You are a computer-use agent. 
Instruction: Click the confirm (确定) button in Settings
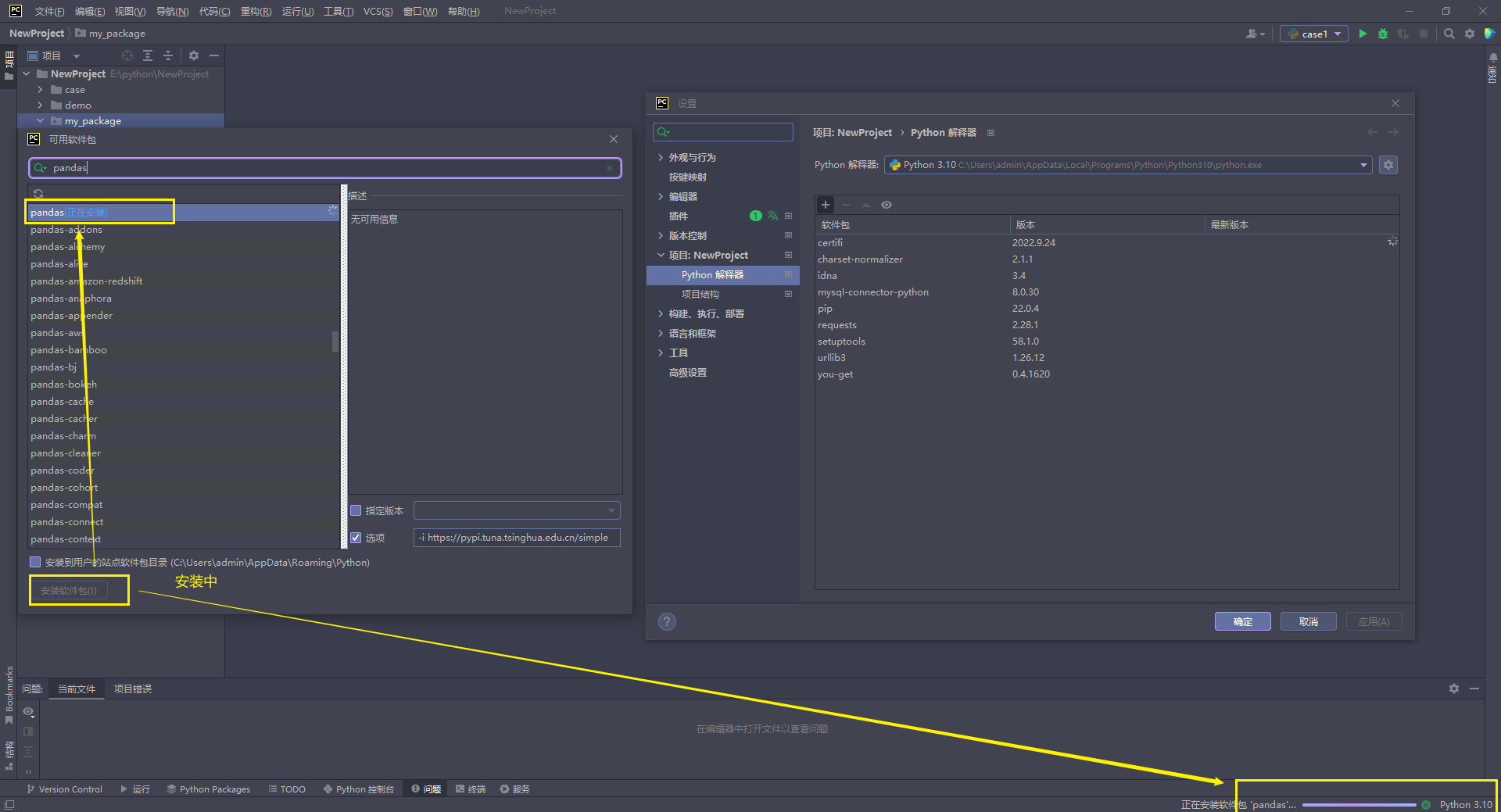(x=1243, y=621)
